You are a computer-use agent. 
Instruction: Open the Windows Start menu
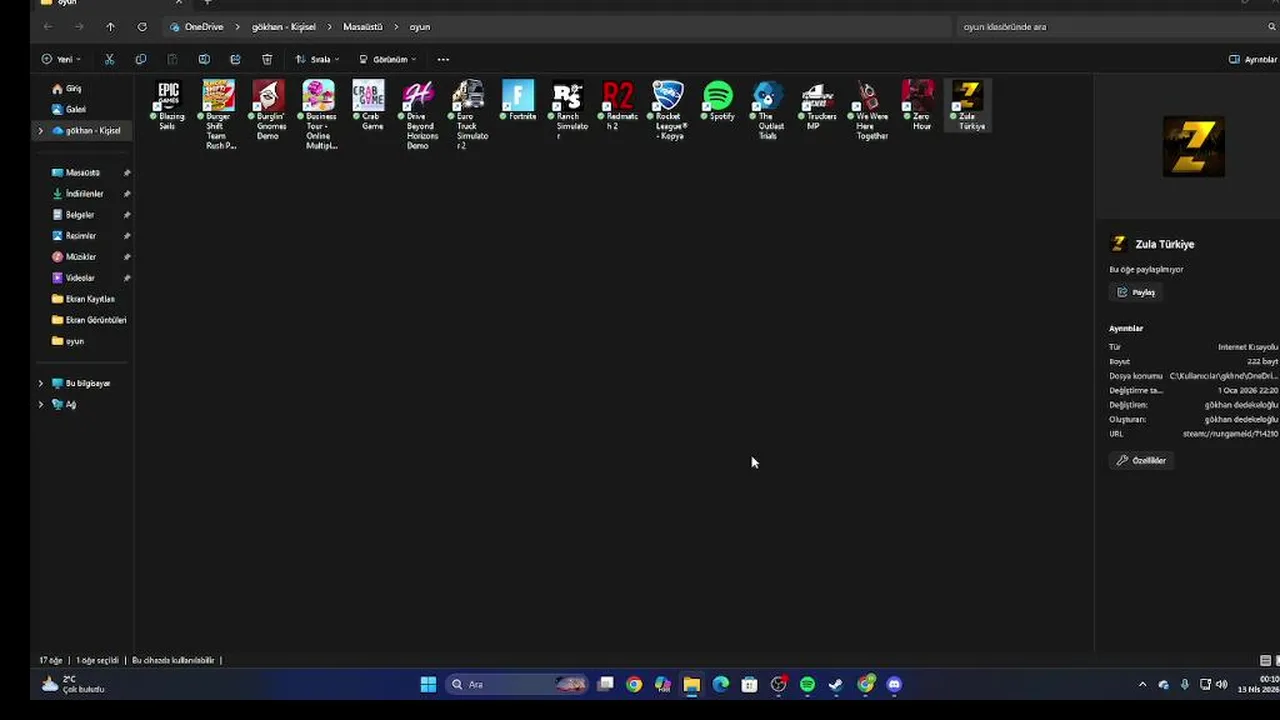(428, 685)
